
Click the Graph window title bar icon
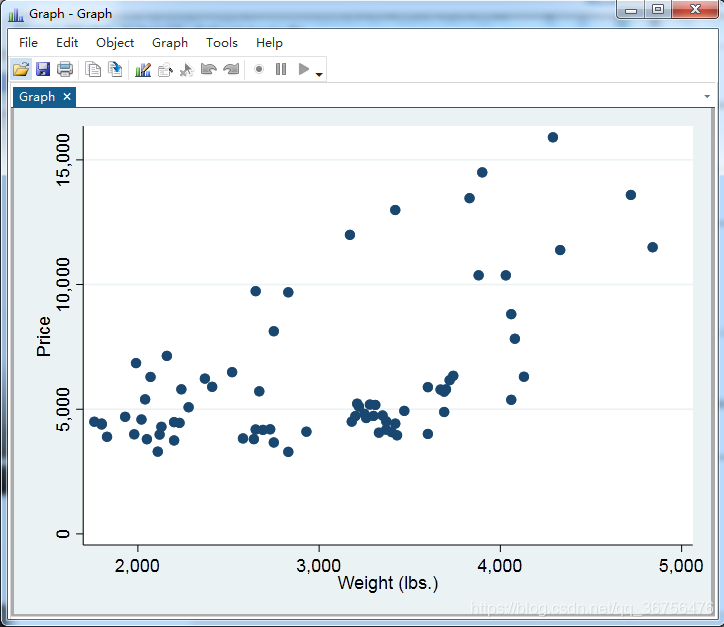[x=16, y=14]
